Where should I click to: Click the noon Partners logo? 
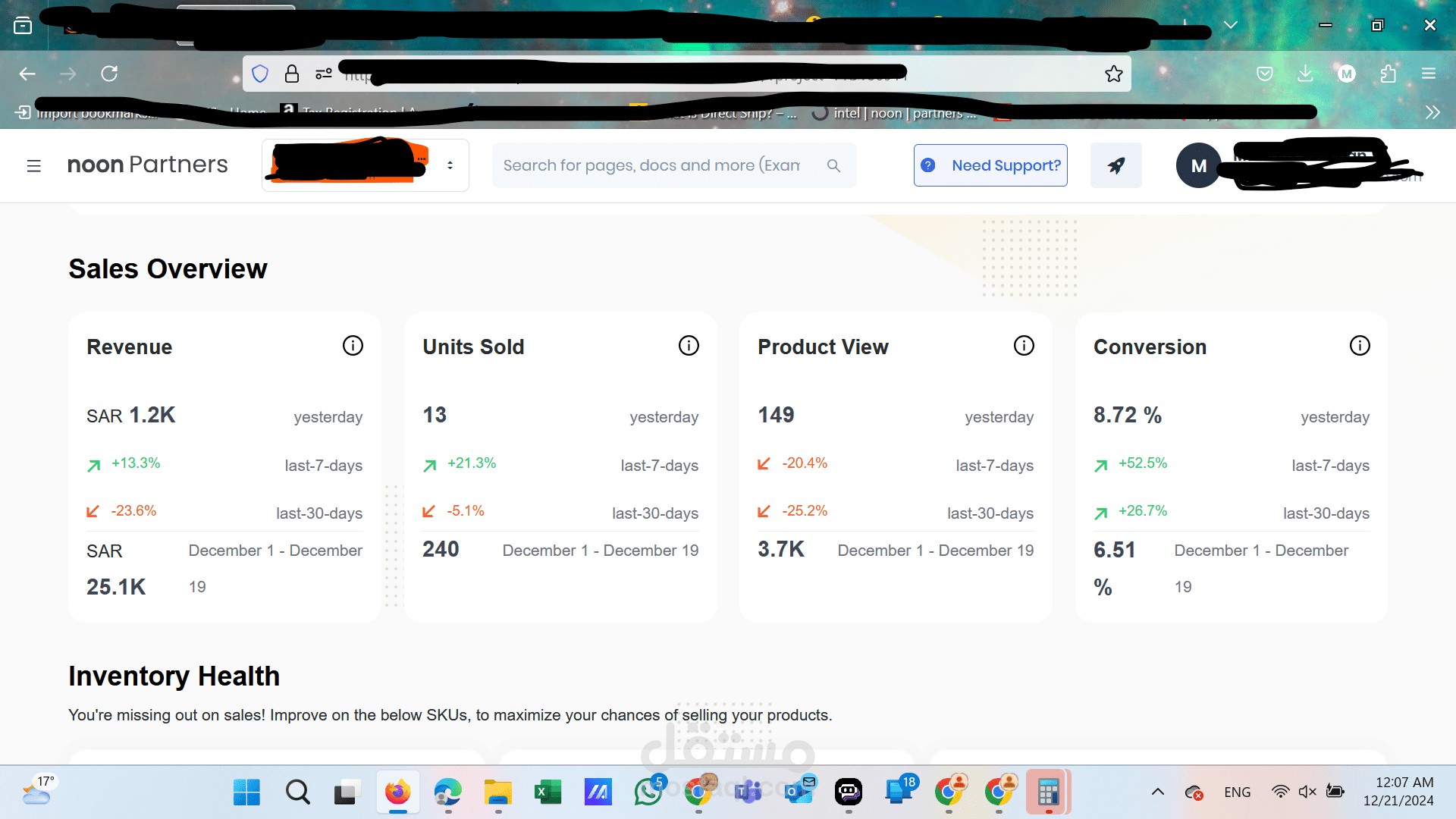tap(147, 165)
